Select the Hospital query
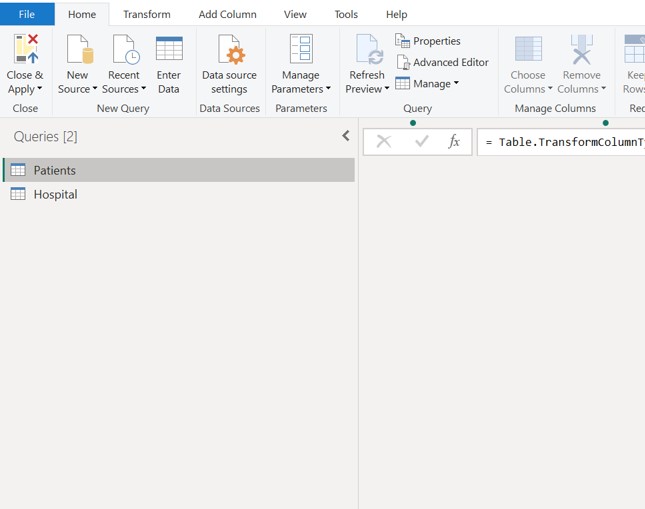The image size is (645, 509). point(55,194)
